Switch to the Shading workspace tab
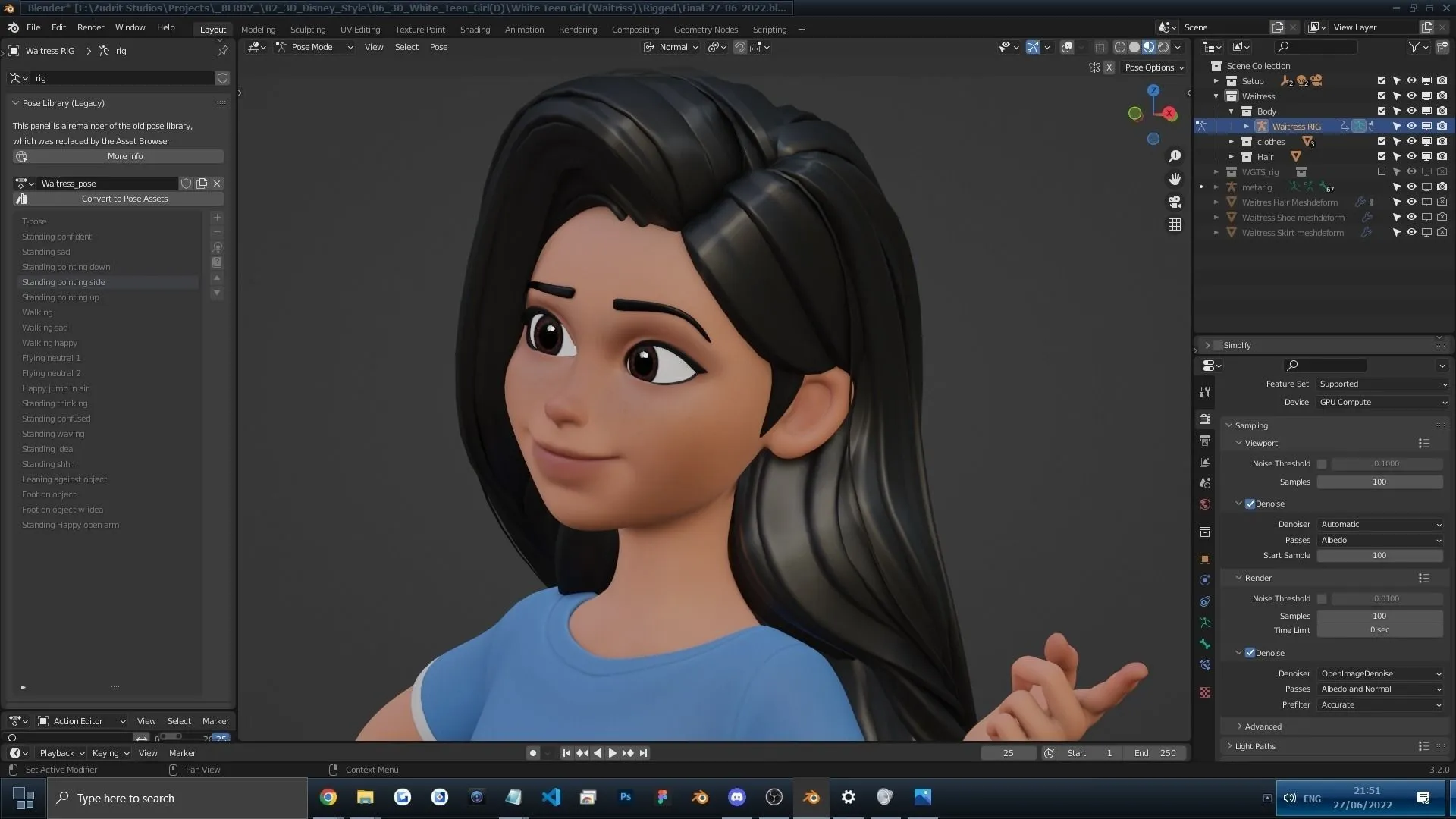Screen dimensions: 1456x819 pos(475,29)
